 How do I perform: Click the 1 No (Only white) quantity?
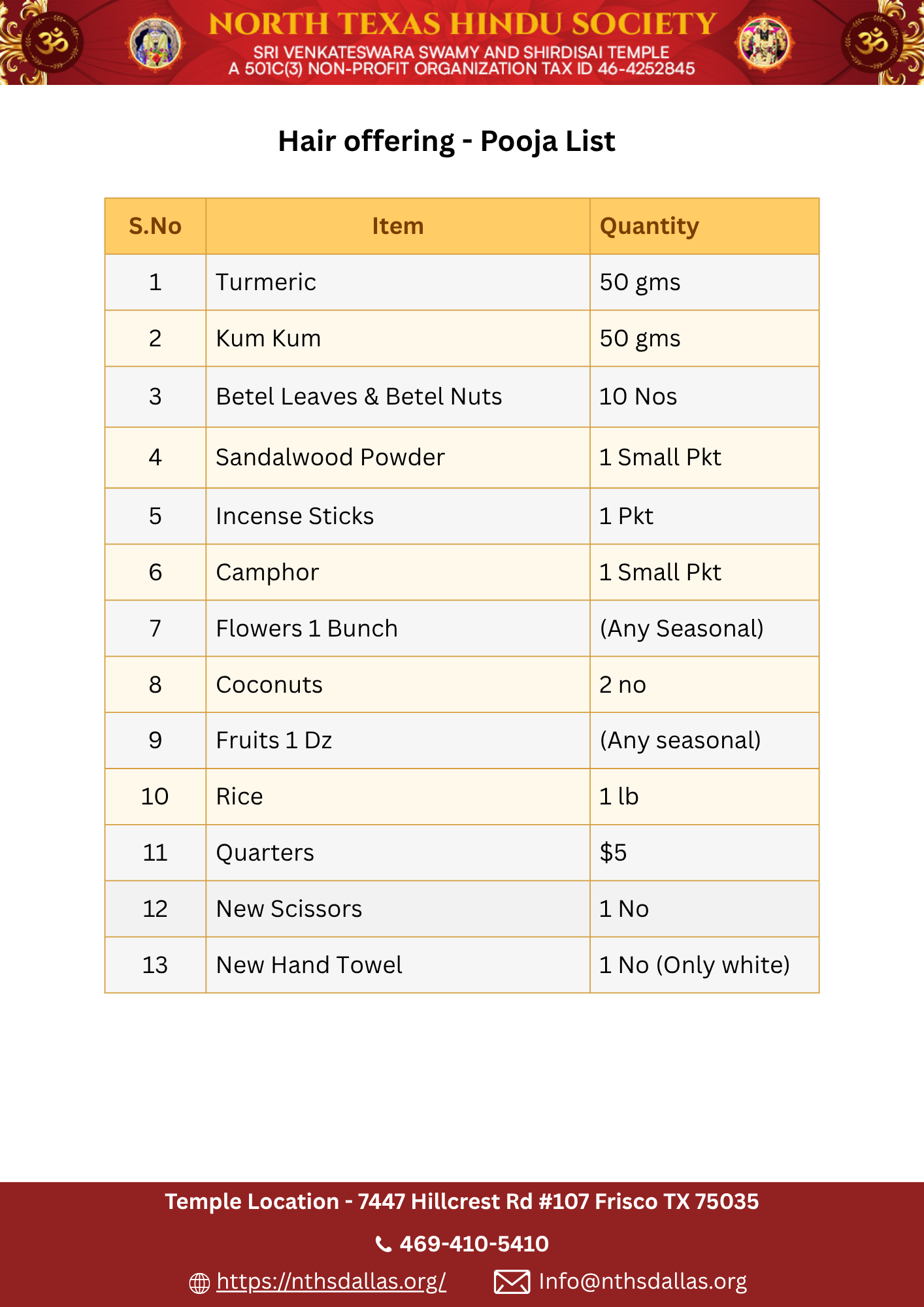tap(694, 965)
